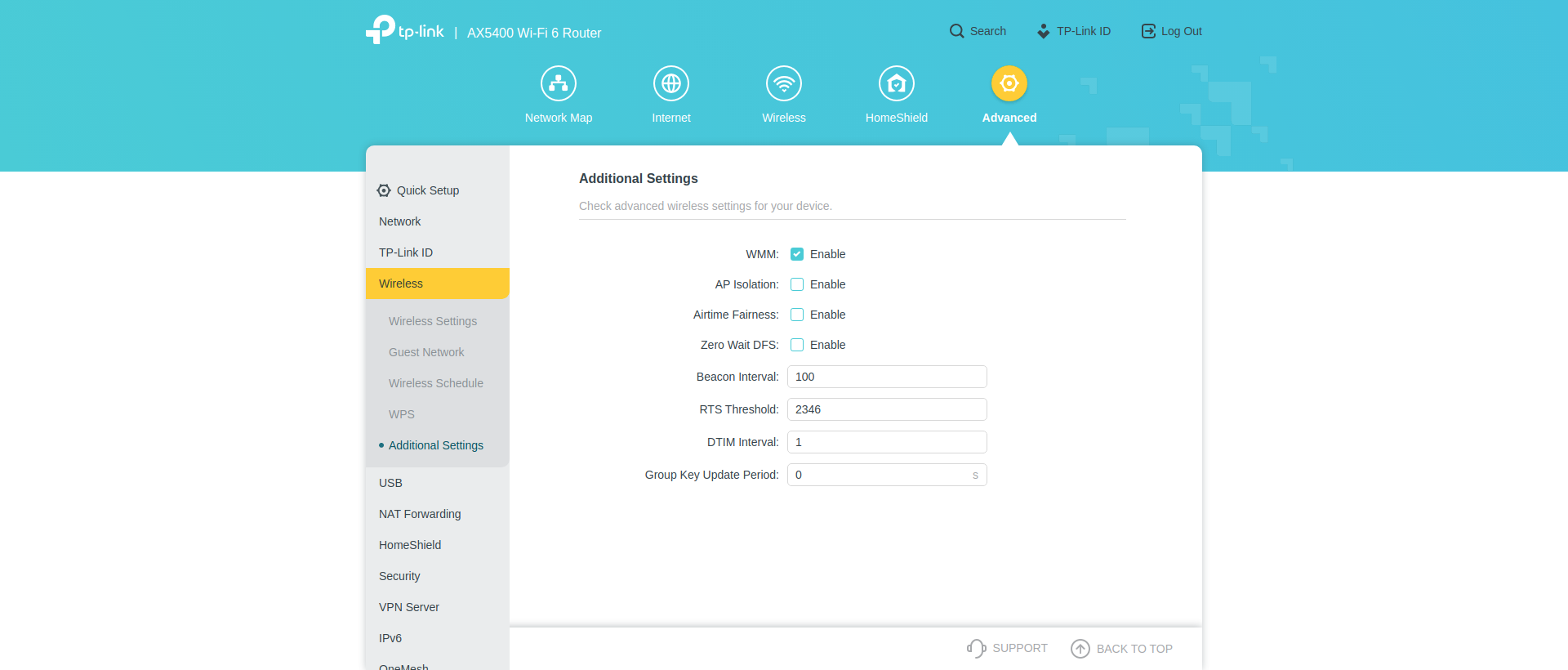The image size is (1568, 670).
Task: Click the Log Out icon
Action: (1148, 31)
